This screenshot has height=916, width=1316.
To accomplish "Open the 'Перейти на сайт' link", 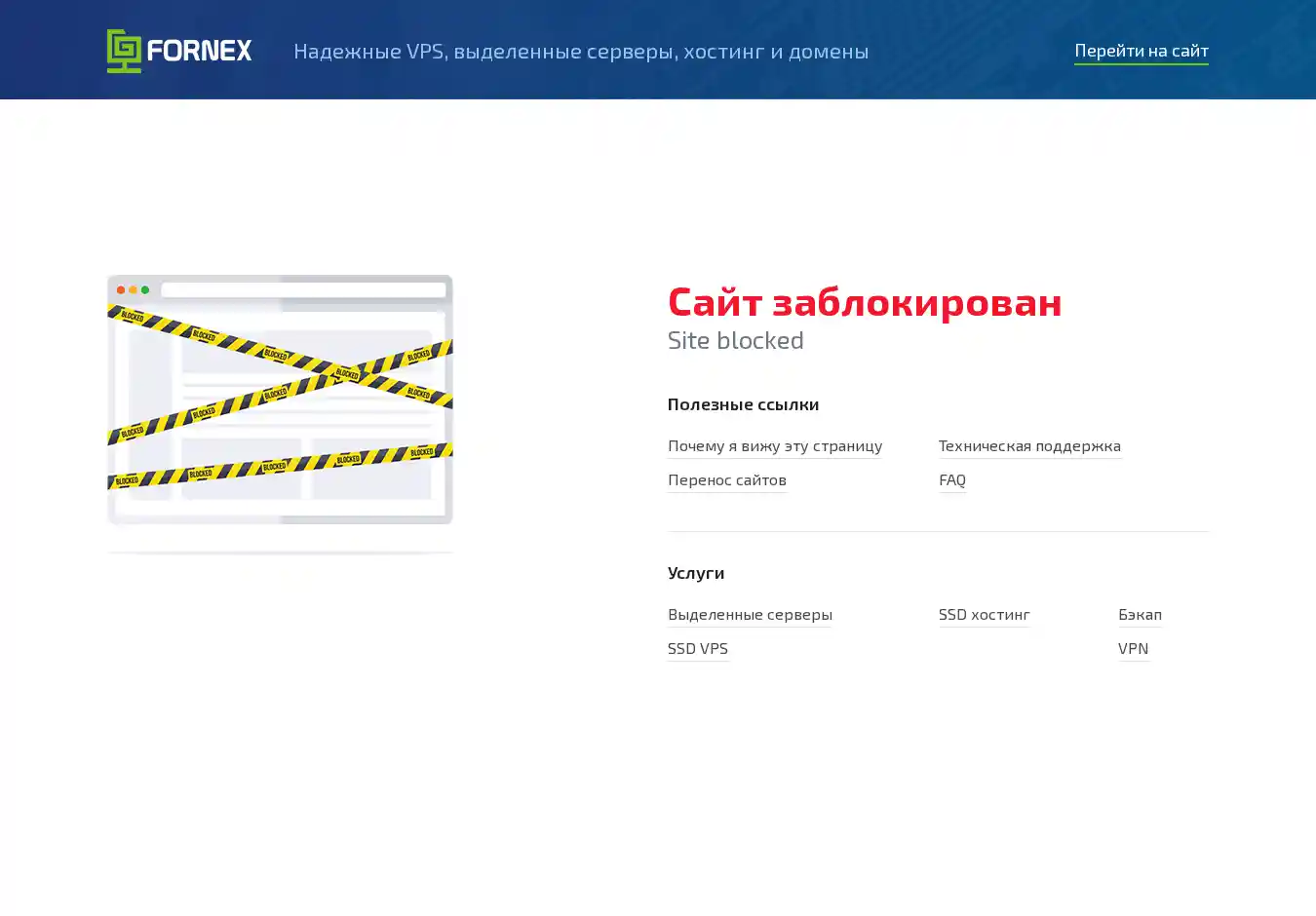I will (x=1141, y=51).
